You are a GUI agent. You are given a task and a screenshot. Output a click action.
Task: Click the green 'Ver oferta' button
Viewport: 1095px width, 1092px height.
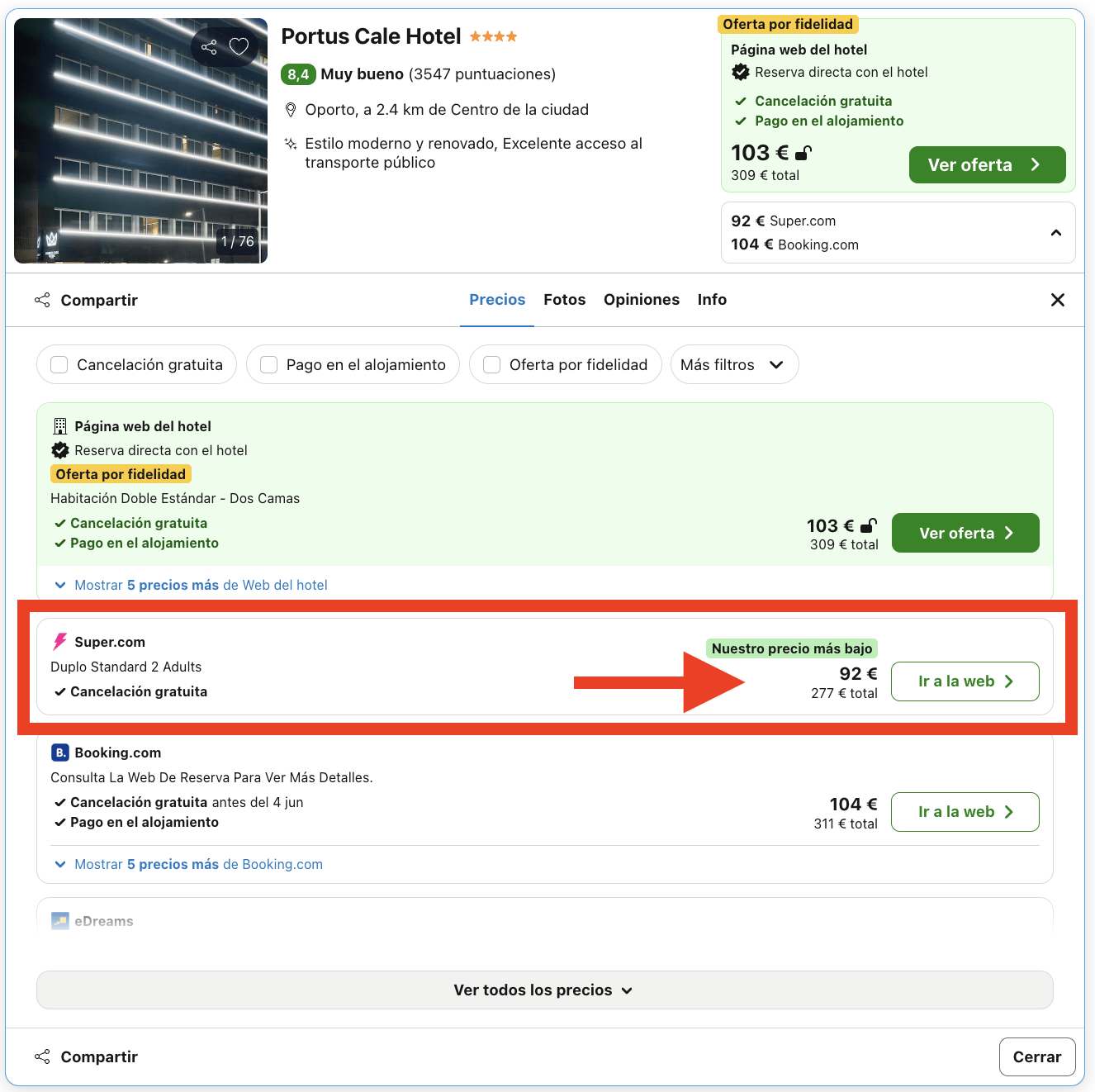pyautogui.click(x=987, y=164)
